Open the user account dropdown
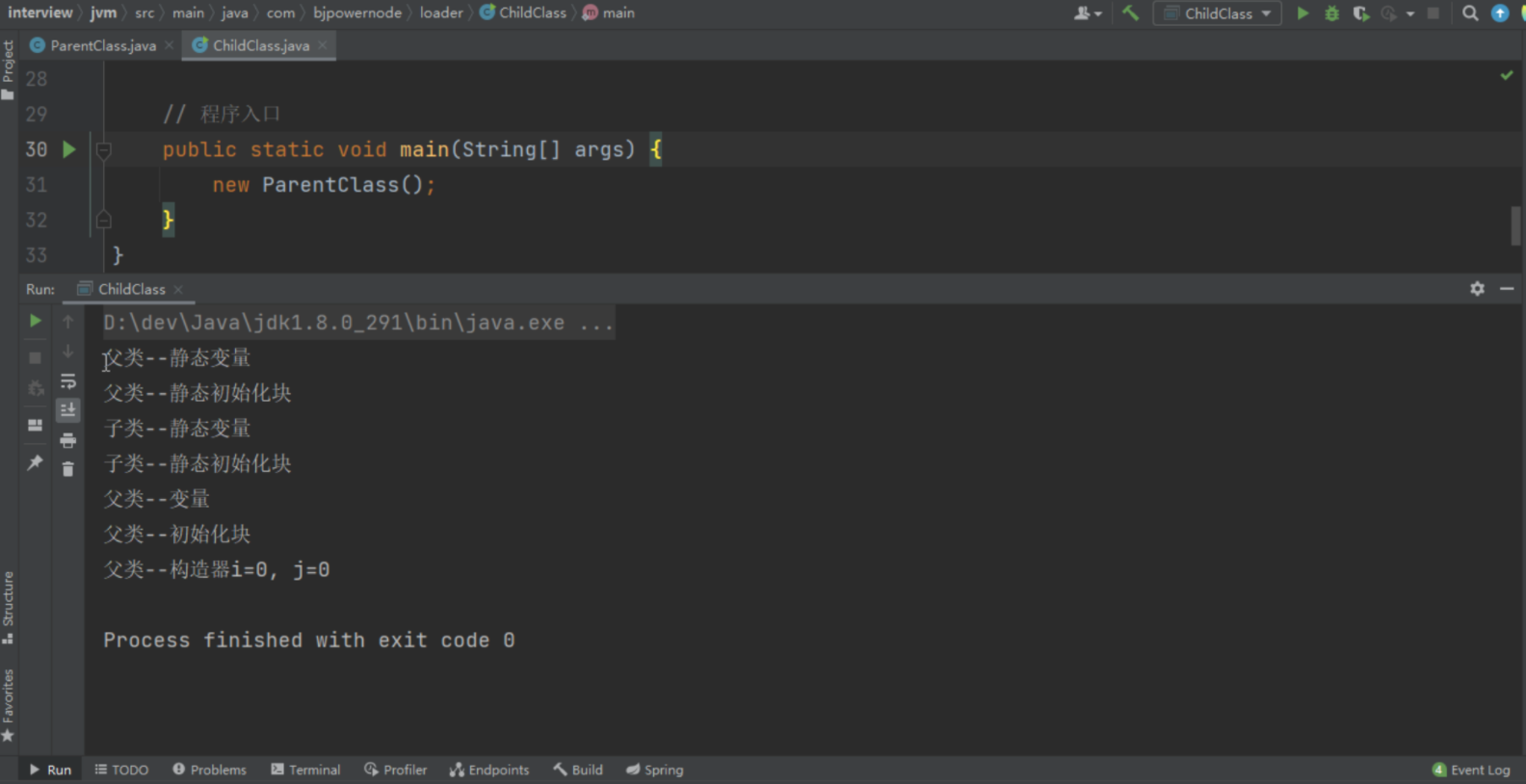Viewport: 1526px width, 784px height. [x=1088, y=13]
